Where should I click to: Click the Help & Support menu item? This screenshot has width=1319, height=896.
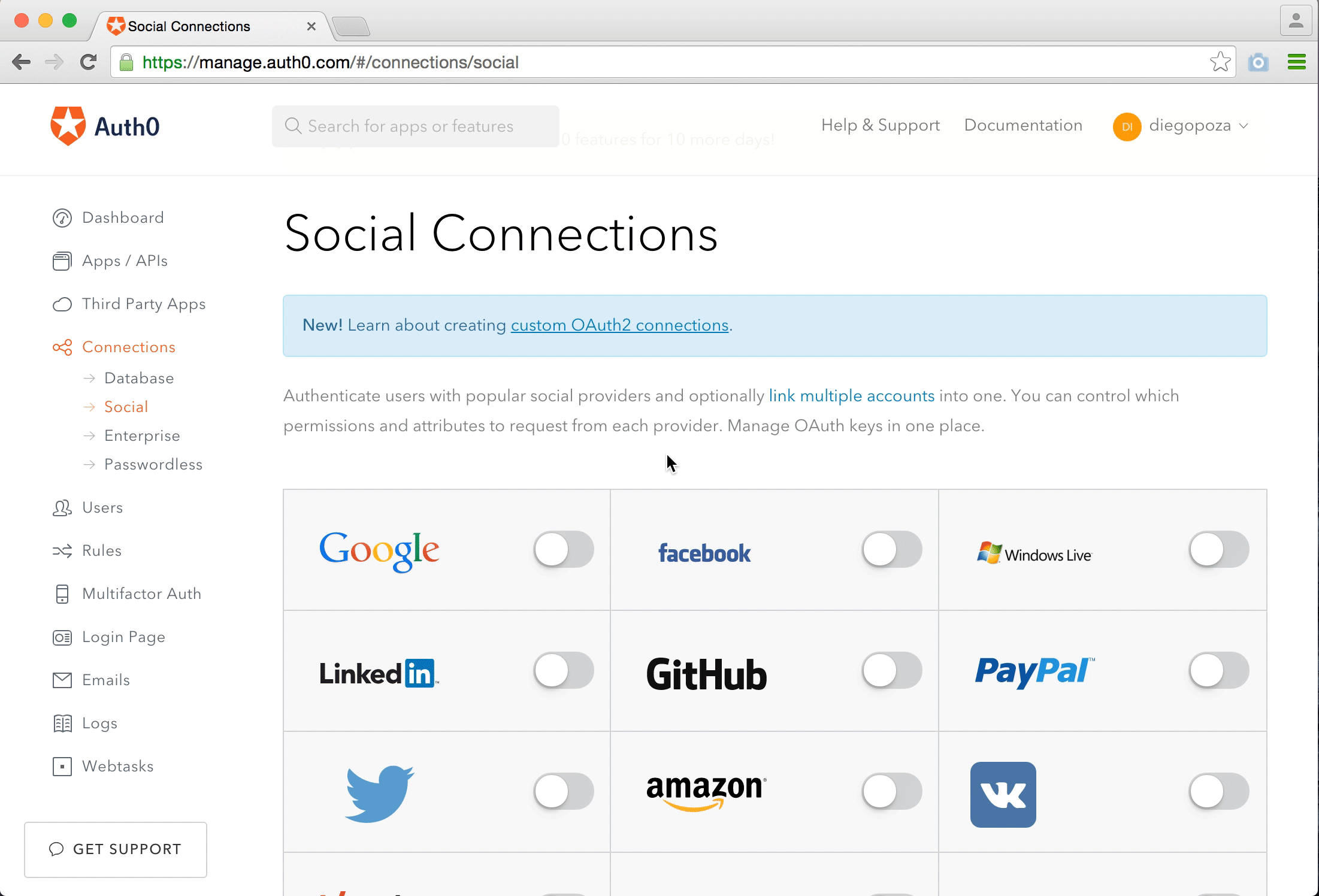pos(879,126)
